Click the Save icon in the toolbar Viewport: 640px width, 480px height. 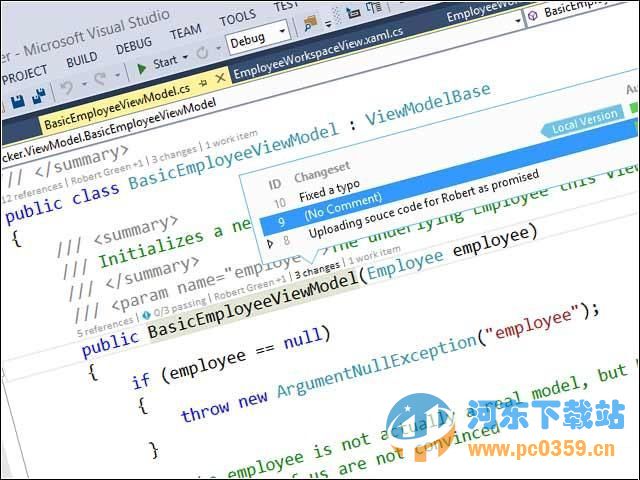pyautogui.click(x=18, y=102)
